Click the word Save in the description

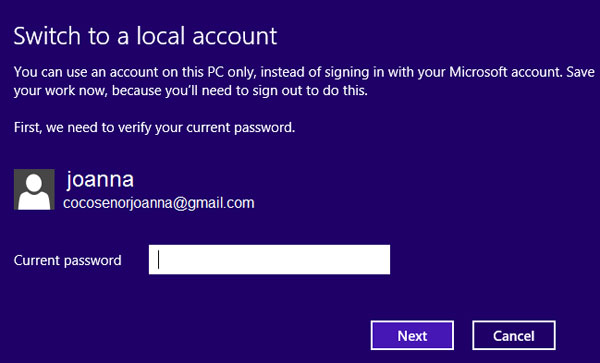[580, 72]
